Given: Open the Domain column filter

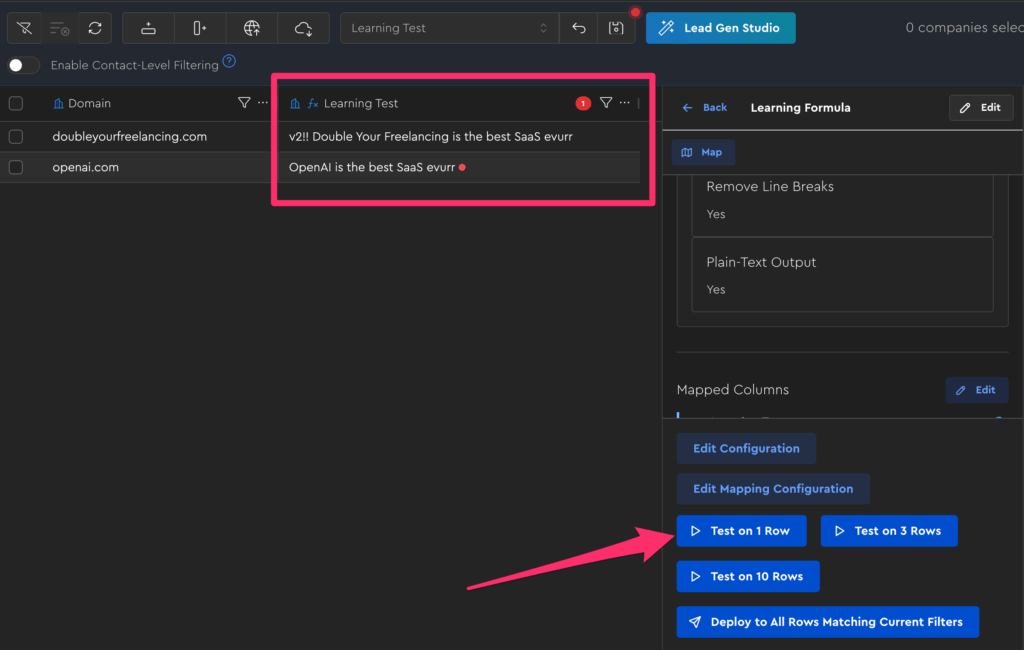Looking at the screenshot, I should click(x=244, y=103).
